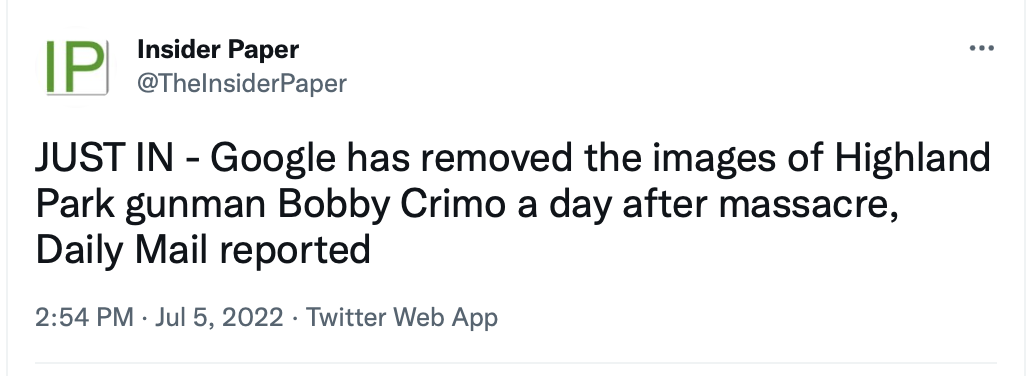This screenshot has height=376, width=1036.
Task: Visit the @TheInsiderPaper handle
Action: (x=242, y=83)
